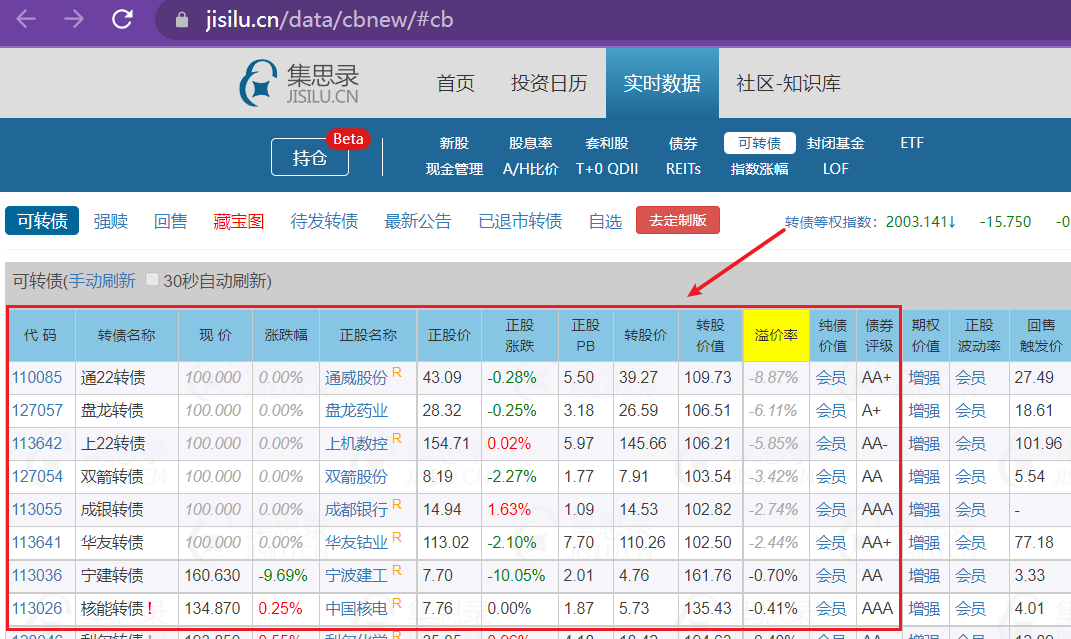This screenshot has width=1071, height=639.
Task: Go to 股息率 data section
Action: (531, 143)
